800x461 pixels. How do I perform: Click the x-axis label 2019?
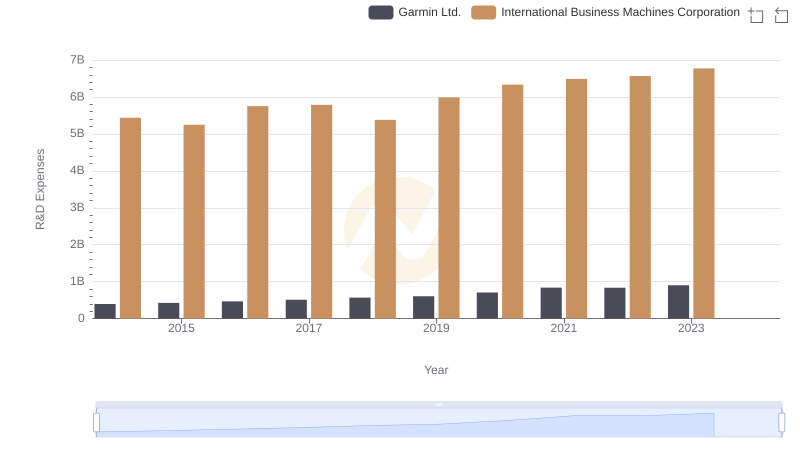(x=436, y=328)
